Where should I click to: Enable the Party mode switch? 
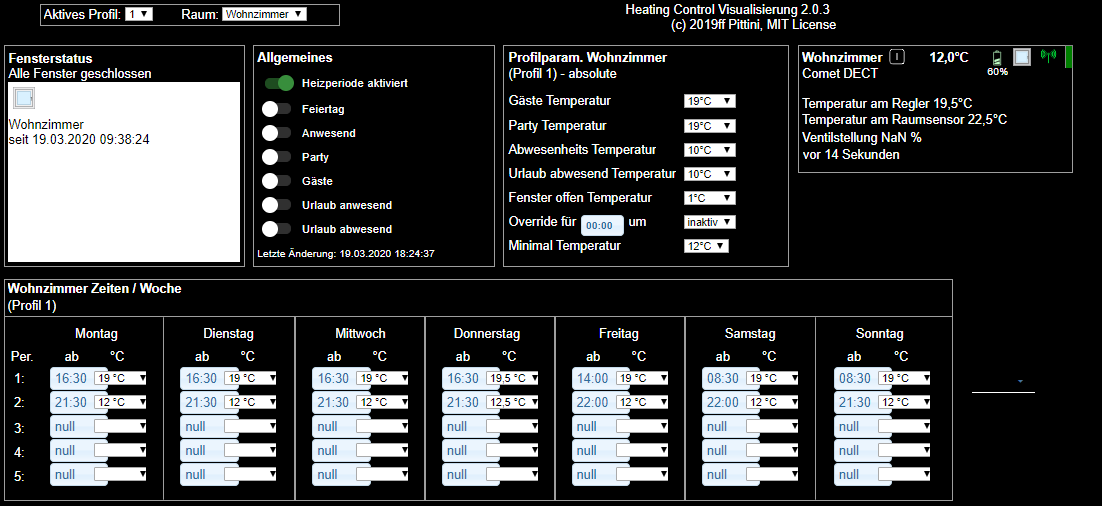[x=276, y=157]
